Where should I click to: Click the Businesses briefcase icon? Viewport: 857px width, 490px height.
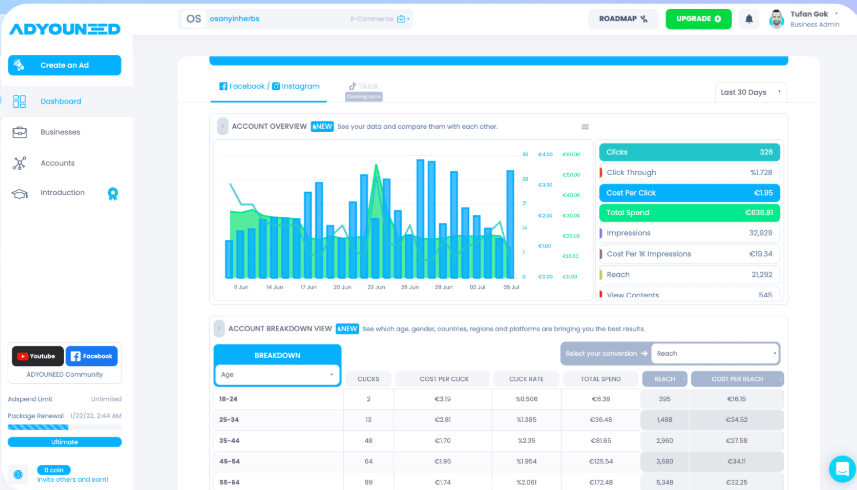click(20, 132)
